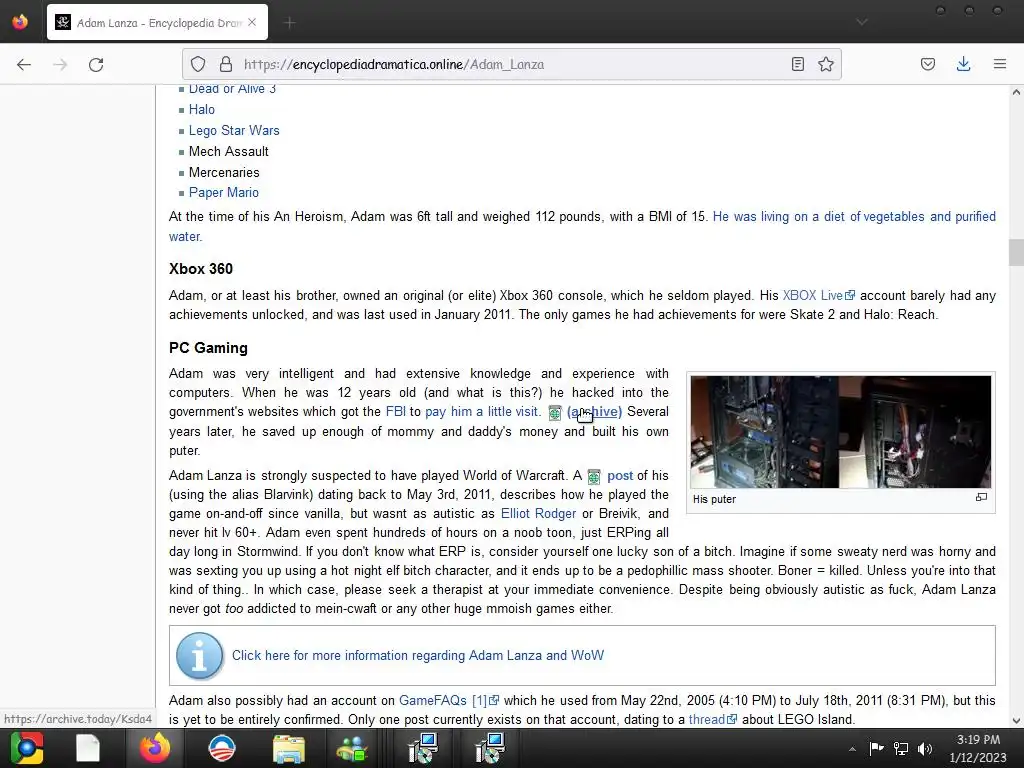Click the Mercenaries list item
Screen dimensions: 1024x768
click(x=224, y=172)
